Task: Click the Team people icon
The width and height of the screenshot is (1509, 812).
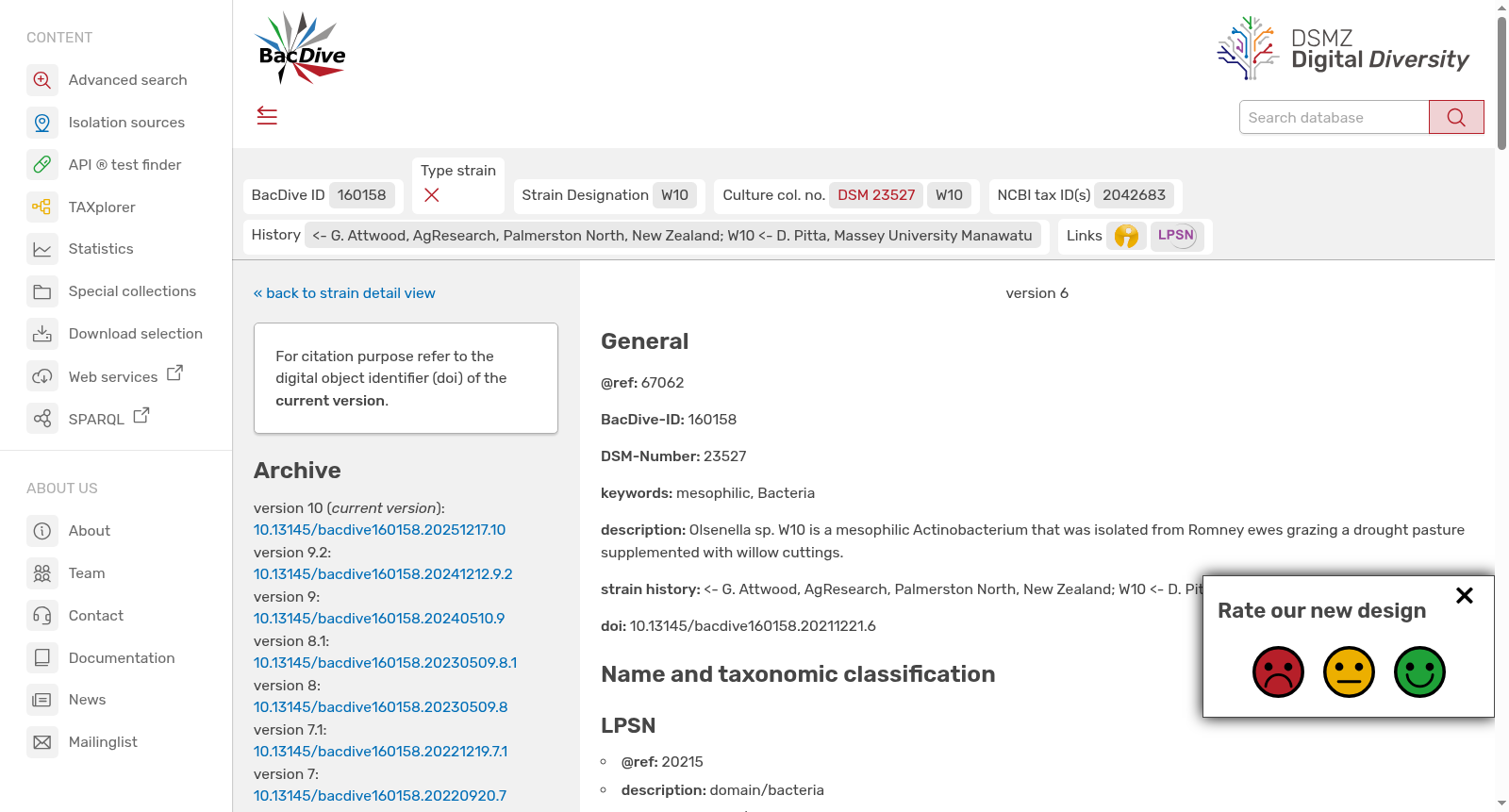Action: [x=42, y=573]
